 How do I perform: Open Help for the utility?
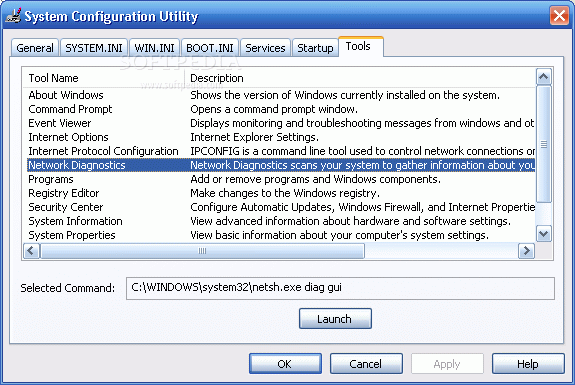point(528,364)
